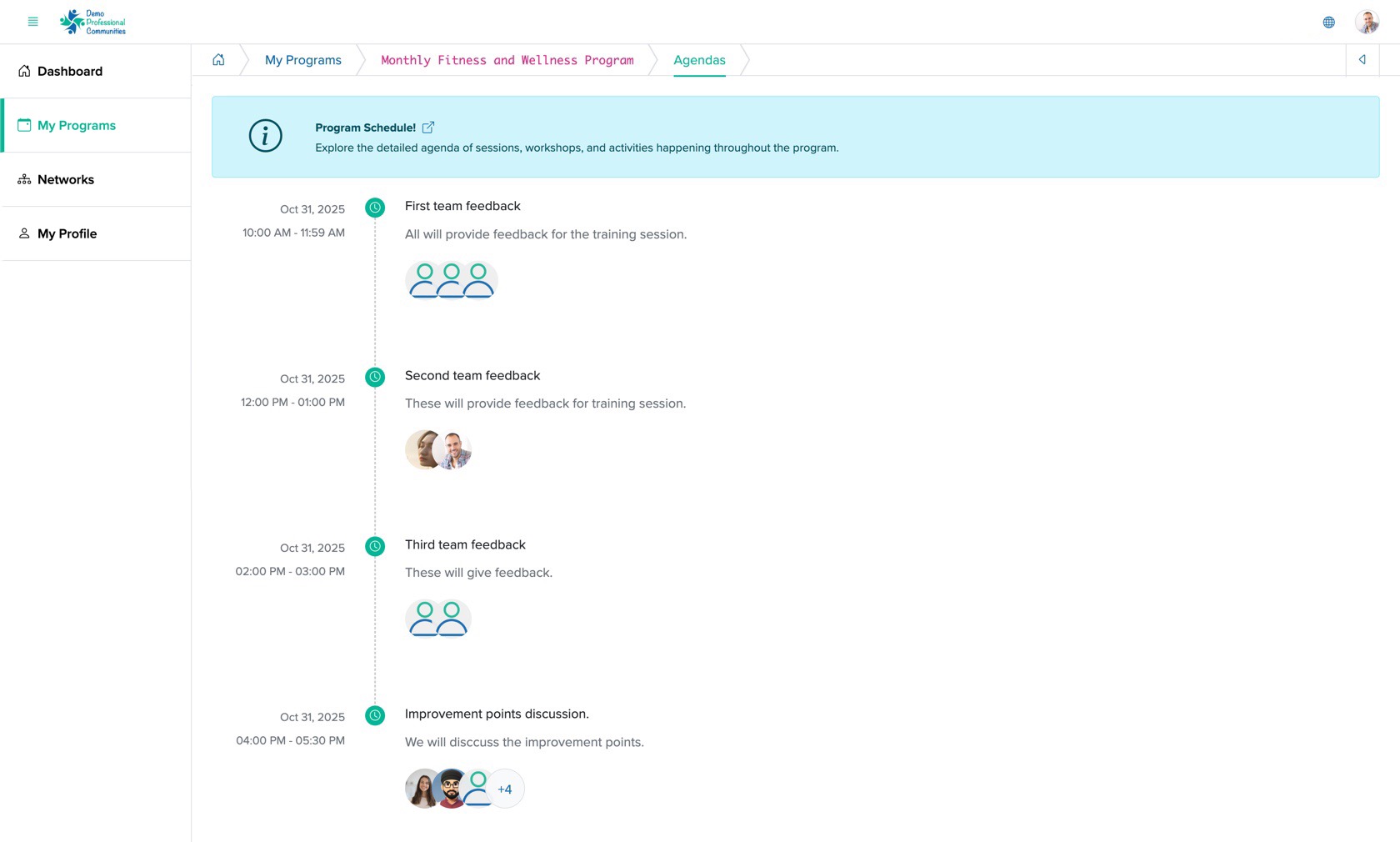Click the 02:00 PM - 03:00 PM time

click(x=290, y=571)
